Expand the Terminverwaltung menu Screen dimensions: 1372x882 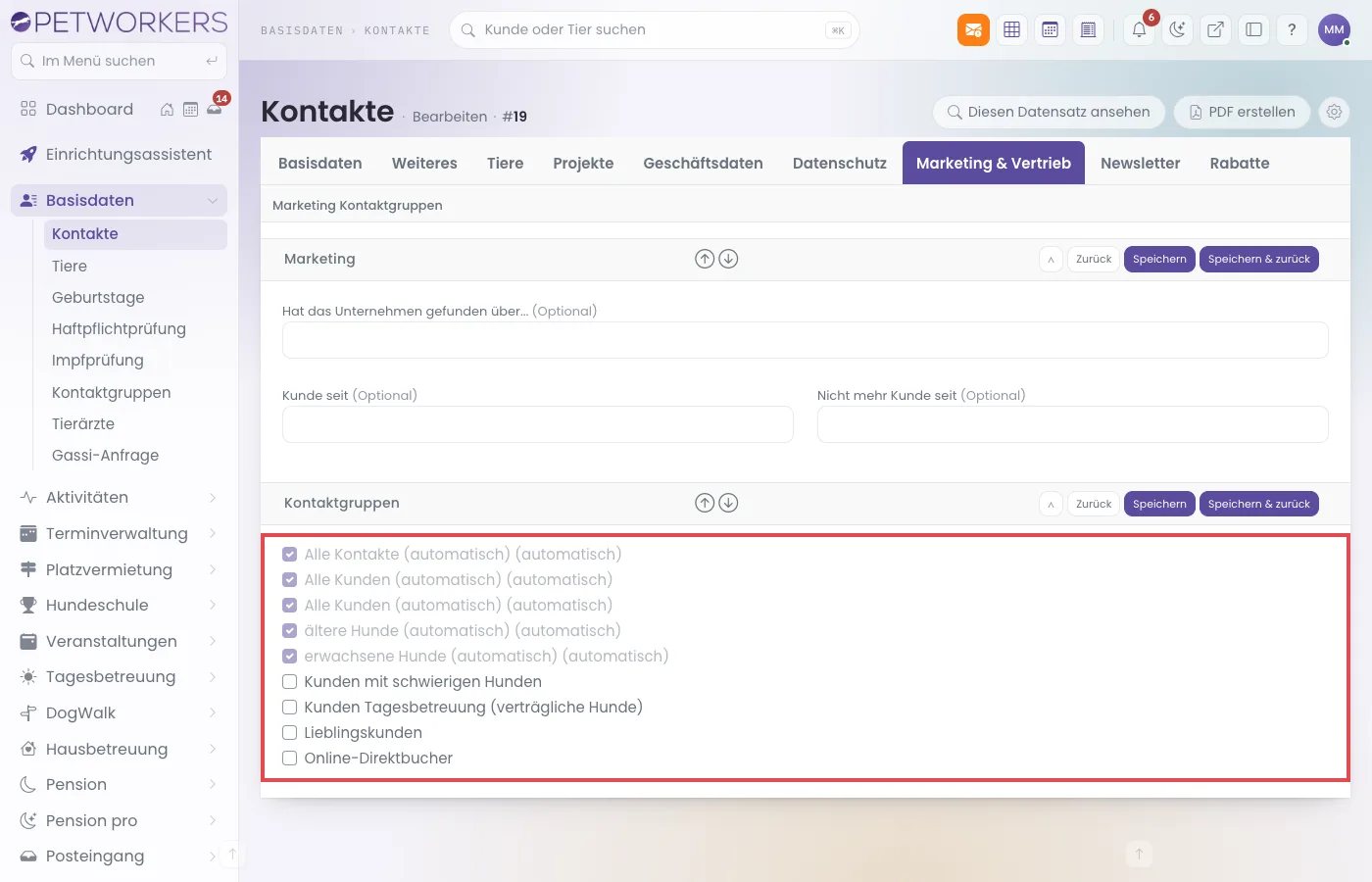point(213,533)
